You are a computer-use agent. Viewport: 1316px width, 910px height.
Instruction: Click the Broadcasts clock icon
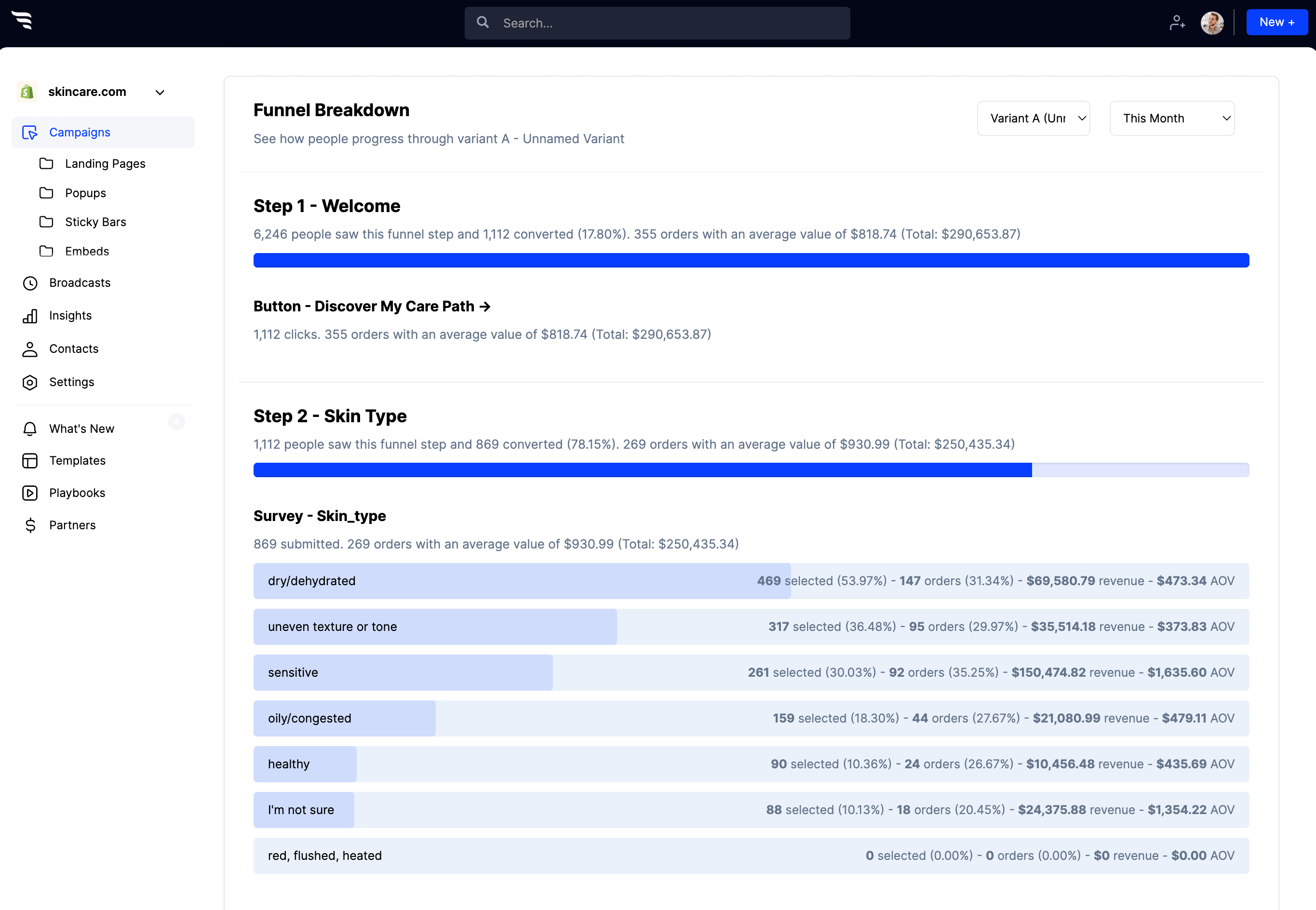(x=30, y=283)
